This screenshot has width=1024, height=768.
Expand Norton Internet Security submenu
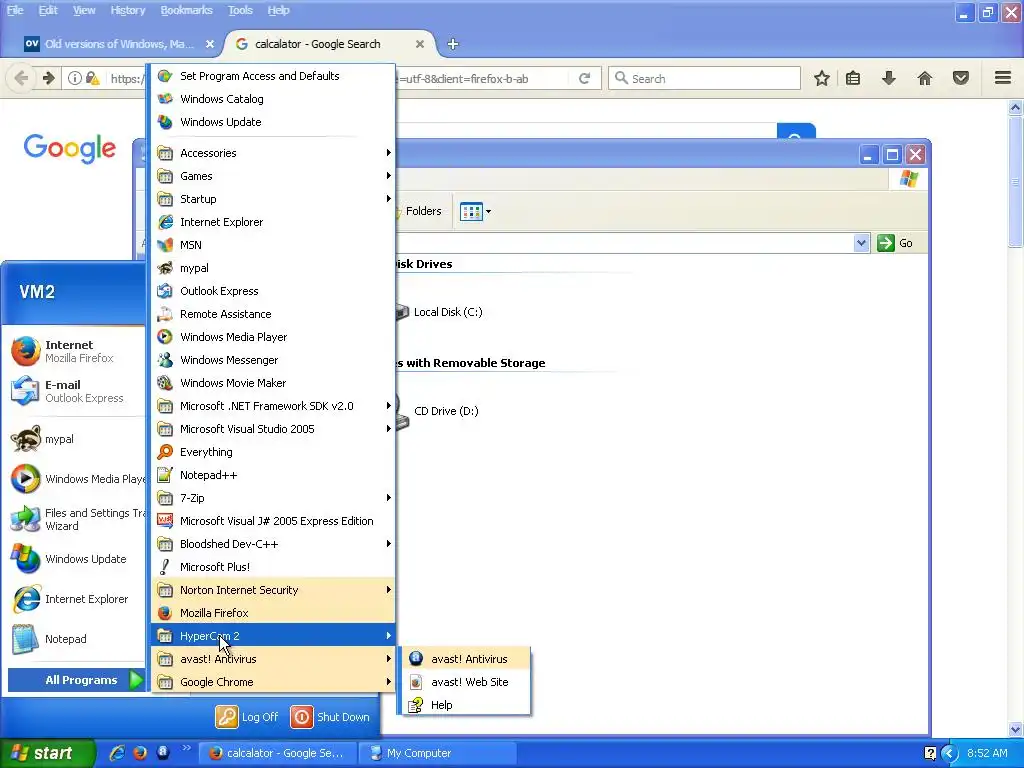click(x=273, y=590)
